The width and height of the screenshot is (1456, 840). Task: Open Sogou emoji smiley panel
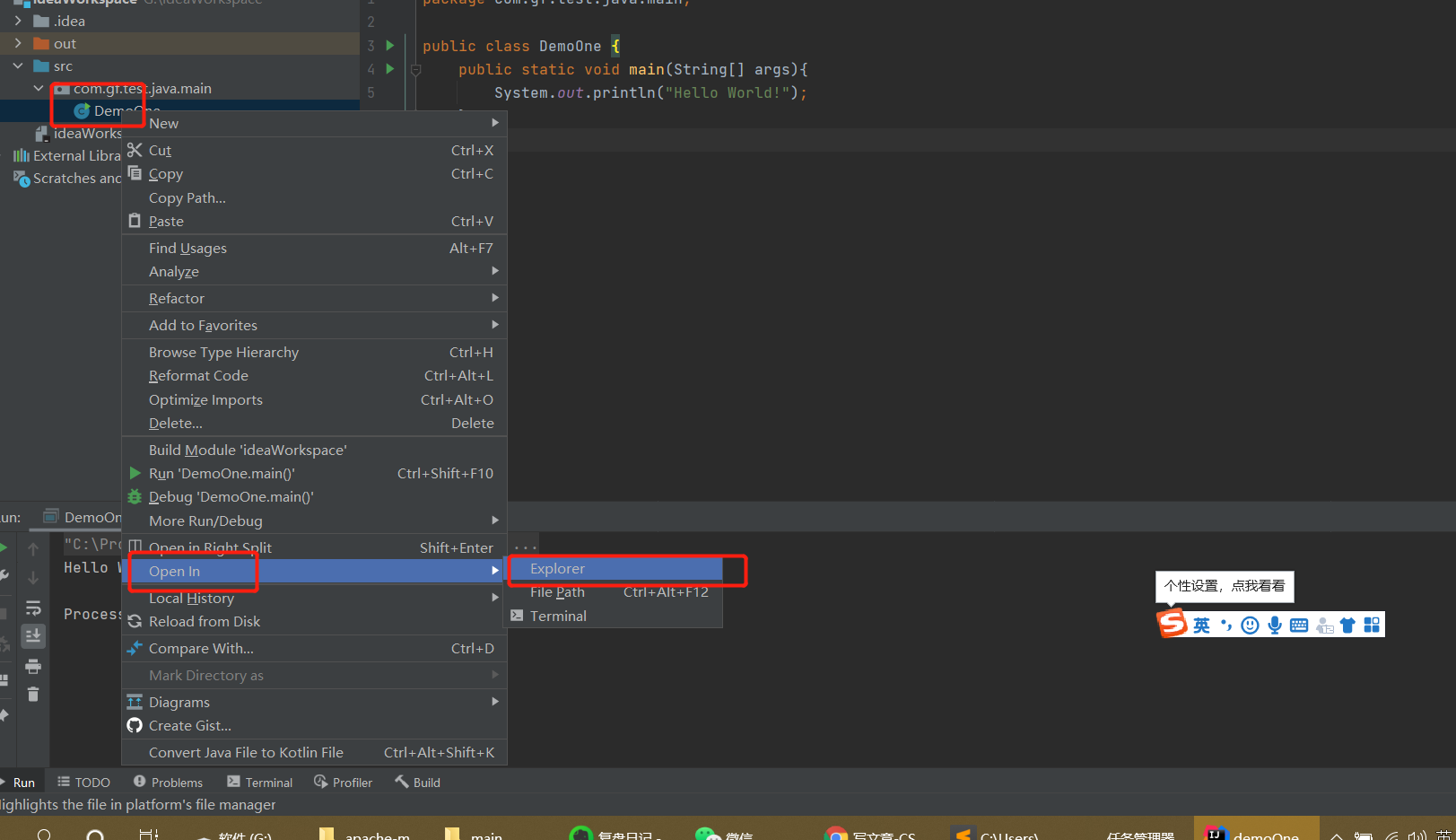coord(1250,625)
